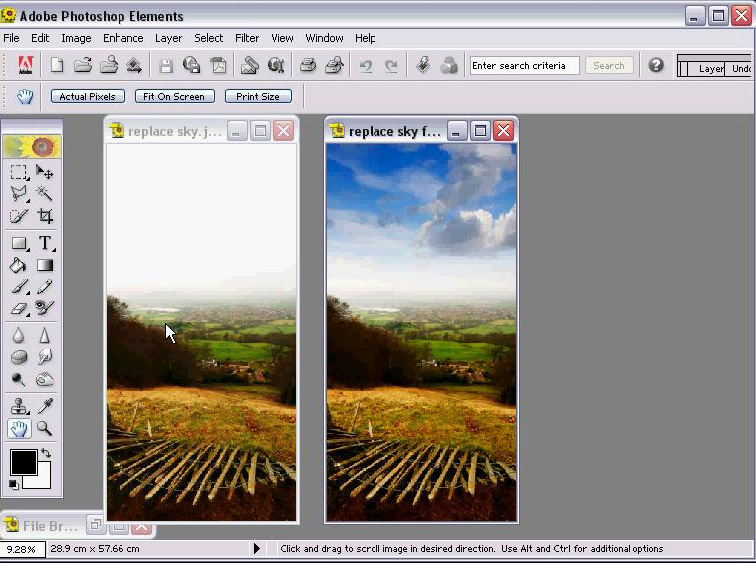Select the Zoom magnifier tool
The height and width of the screenshot is (563, 756).
click(45, 428)
